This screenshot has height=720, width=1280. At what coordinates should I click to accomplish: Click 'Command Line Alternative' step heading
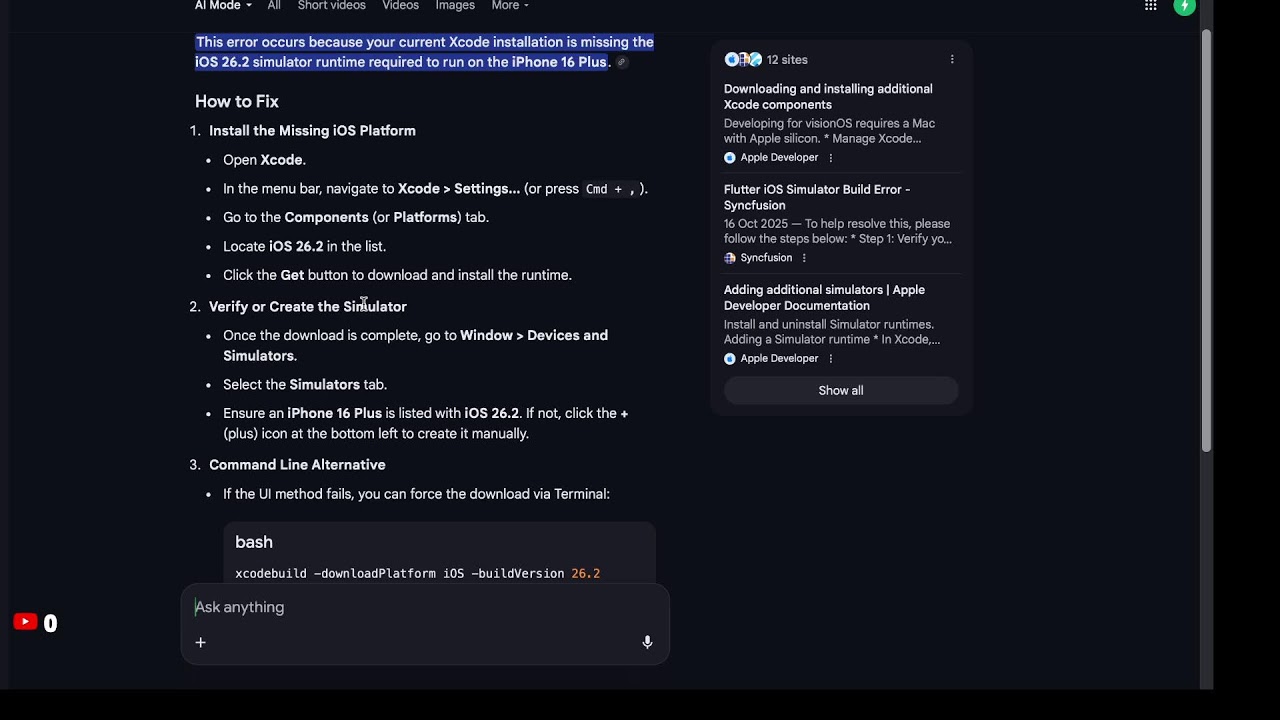point(297,465)
